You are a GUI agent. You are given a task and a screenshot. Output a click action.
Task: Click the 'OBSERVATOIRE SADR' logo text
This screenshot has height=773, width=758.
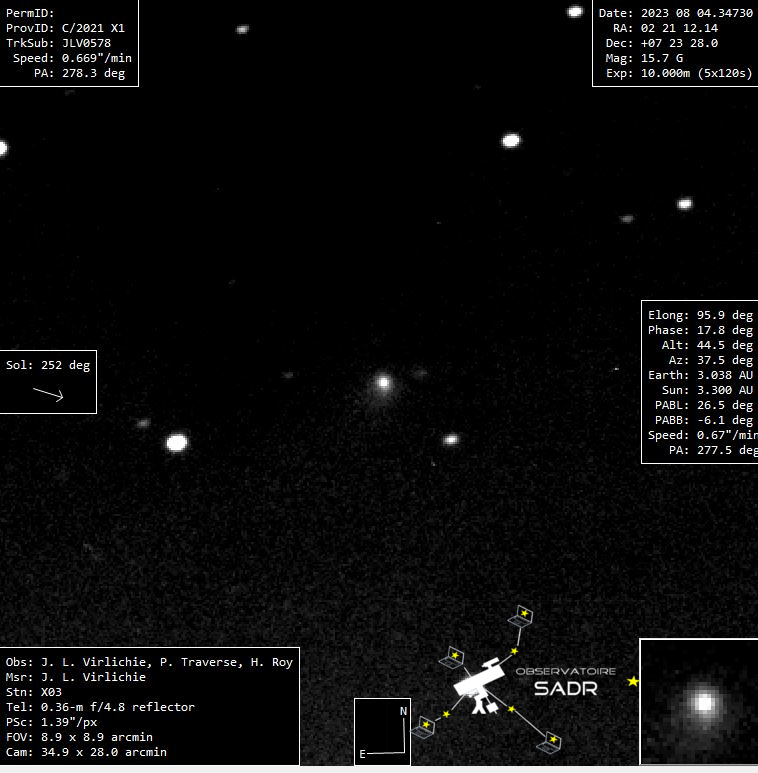pos(566,682)
